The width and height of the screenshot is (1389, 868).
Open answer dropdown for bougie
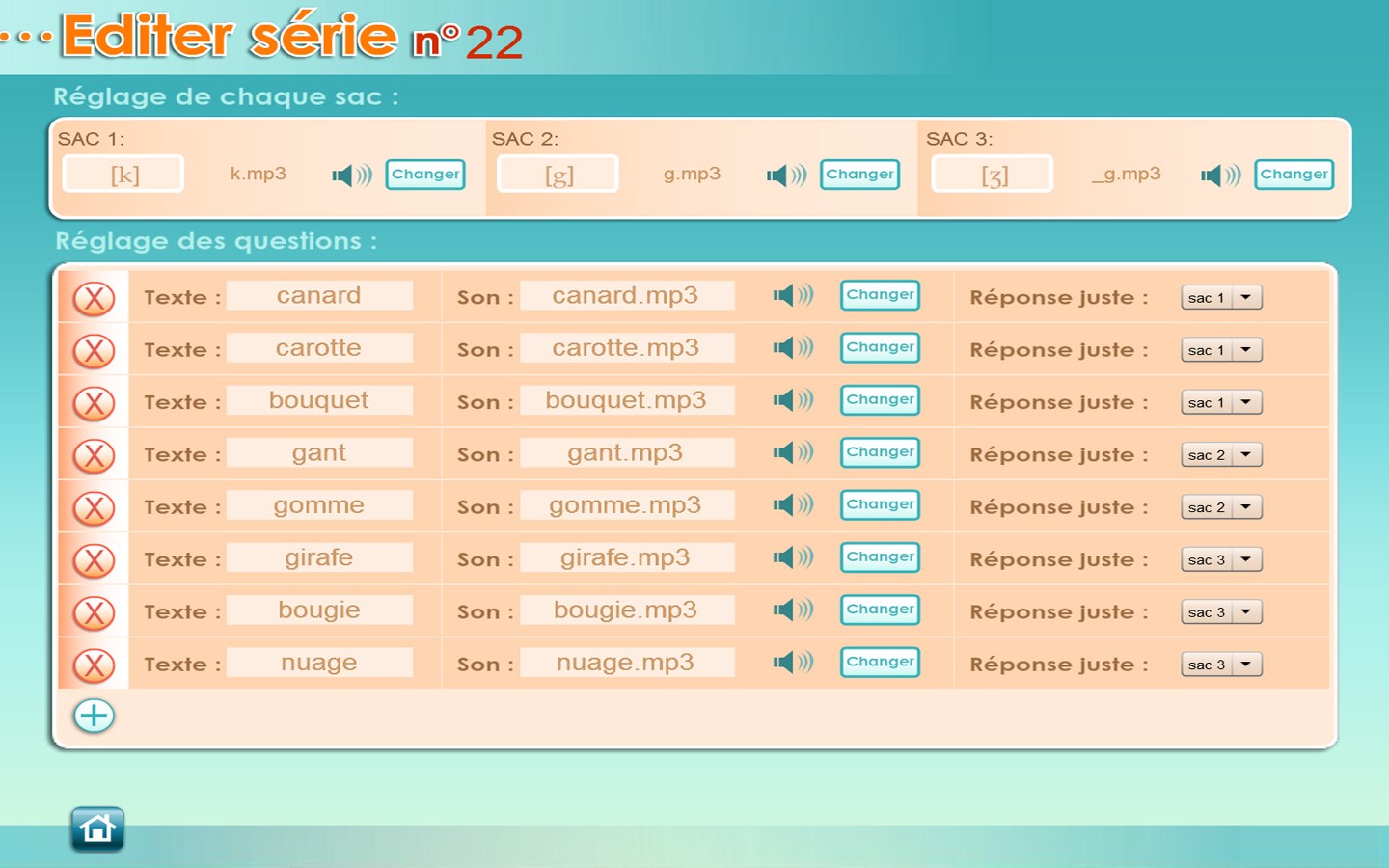pos(1221,612)
